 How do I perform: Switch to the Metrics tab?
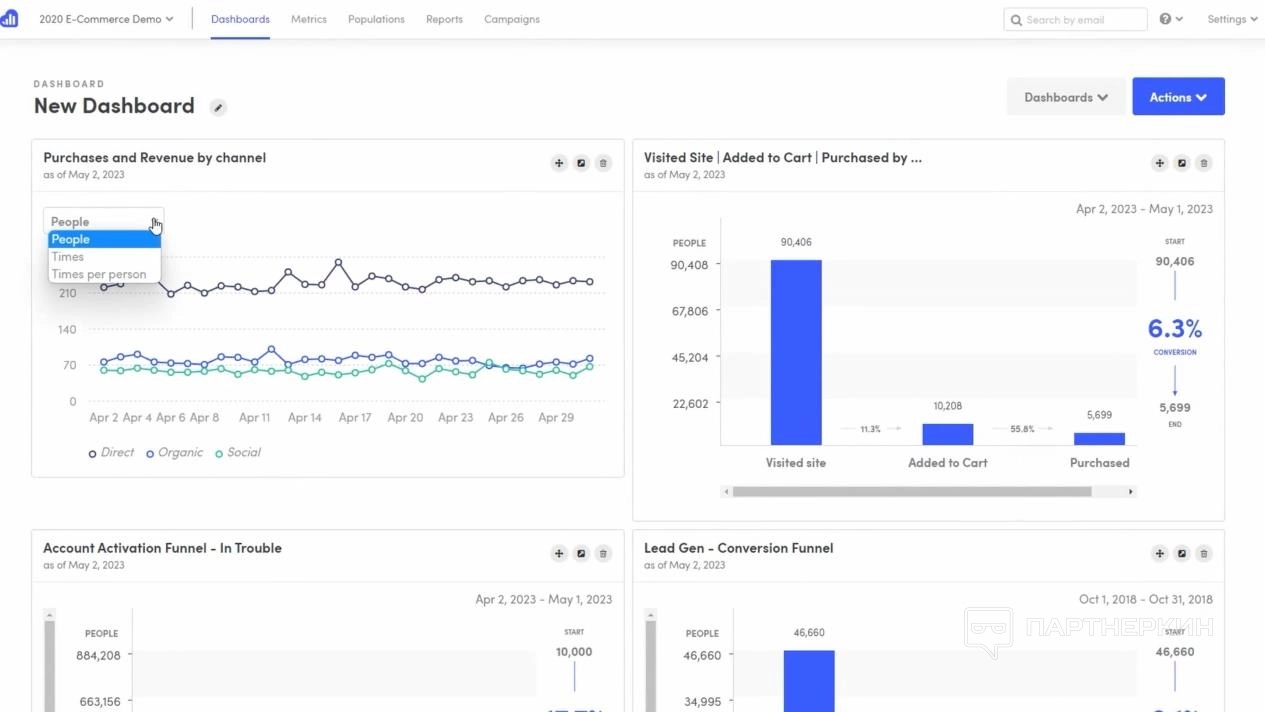pos(308,19)
